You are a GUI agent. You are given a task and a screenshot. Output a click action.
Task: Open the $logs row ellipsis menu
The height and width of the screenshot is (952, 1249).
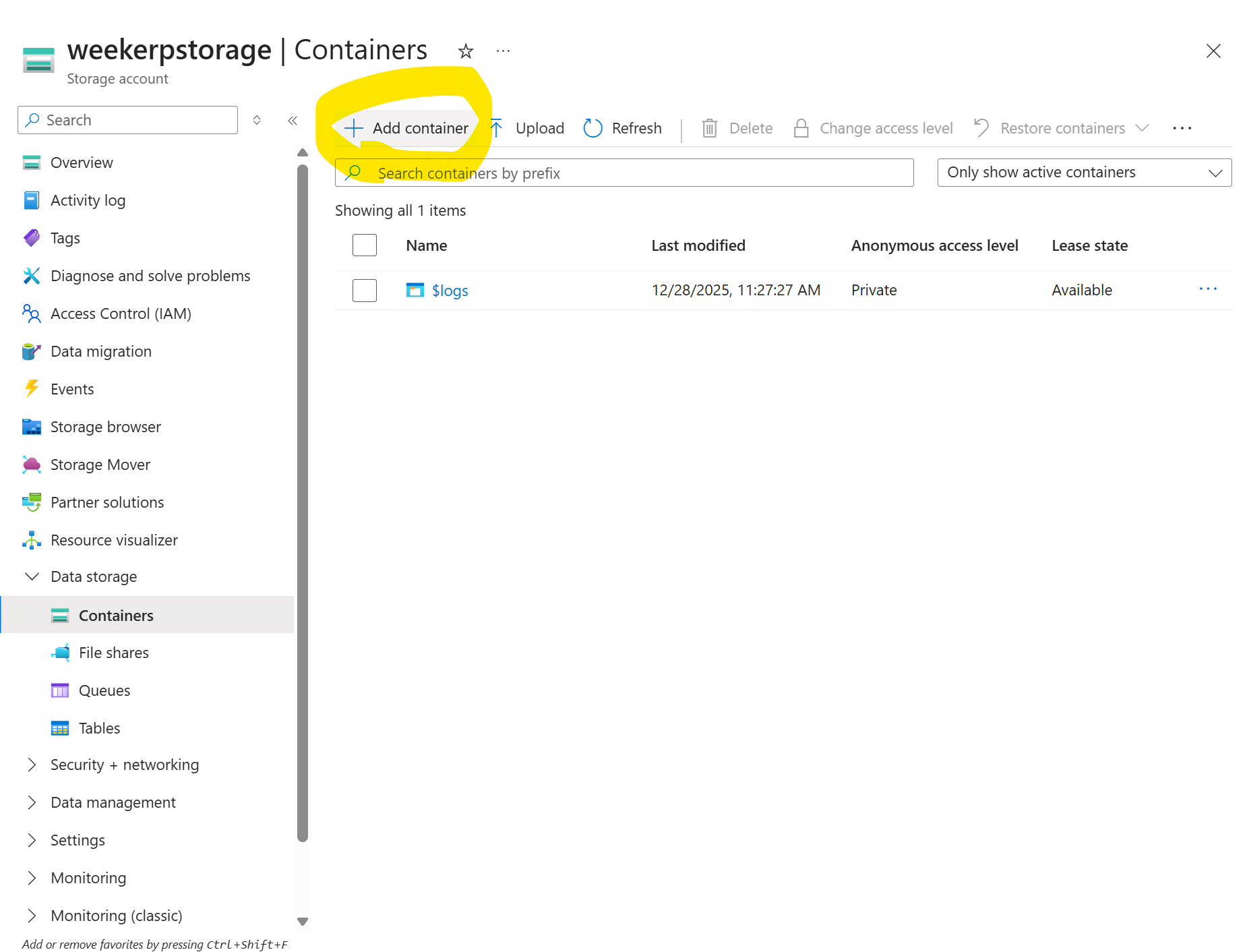pyautogui.click(x=1208, y=289)
